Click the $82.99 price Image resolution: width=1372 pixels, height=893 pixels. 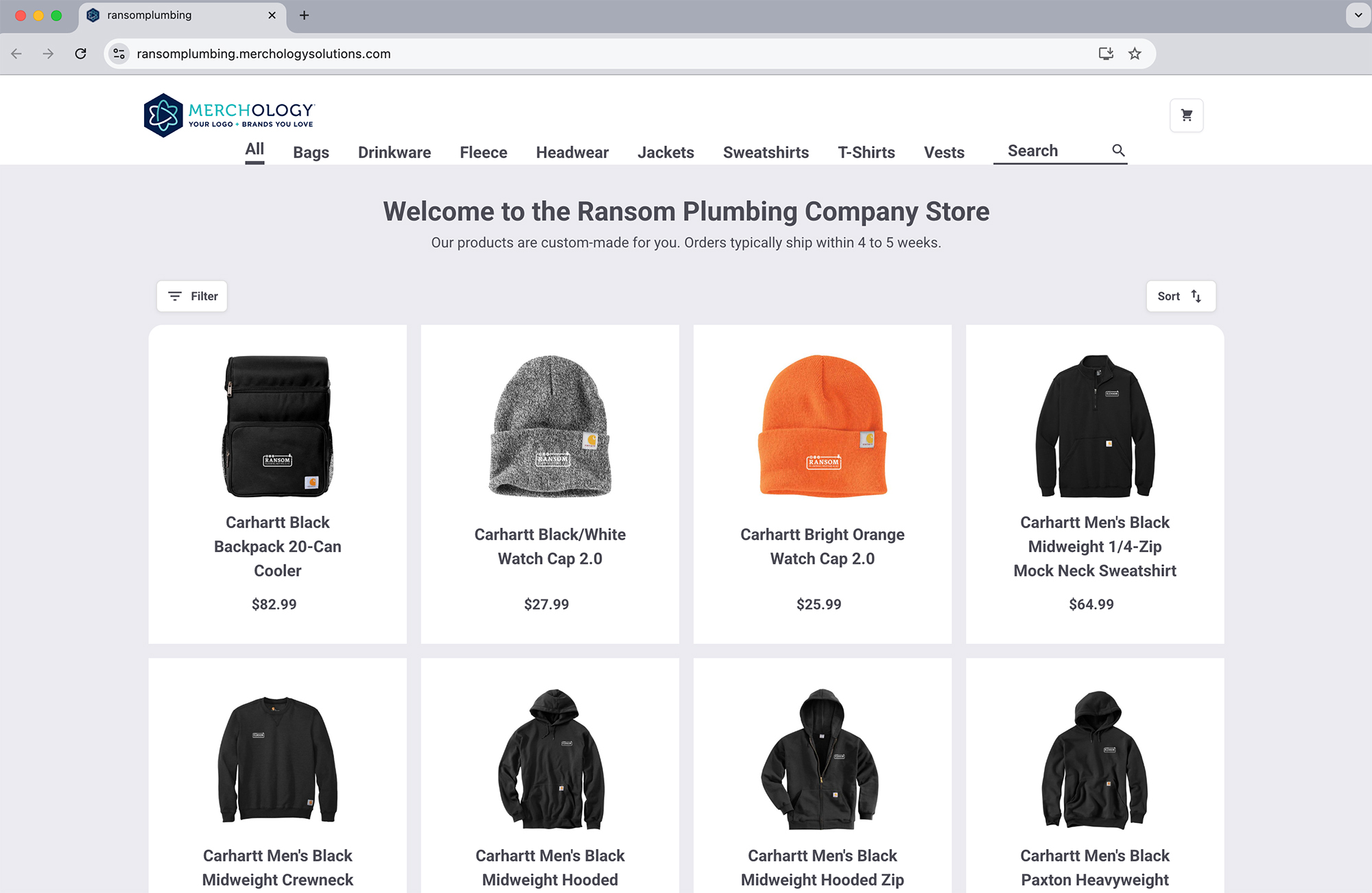(274, 604)
